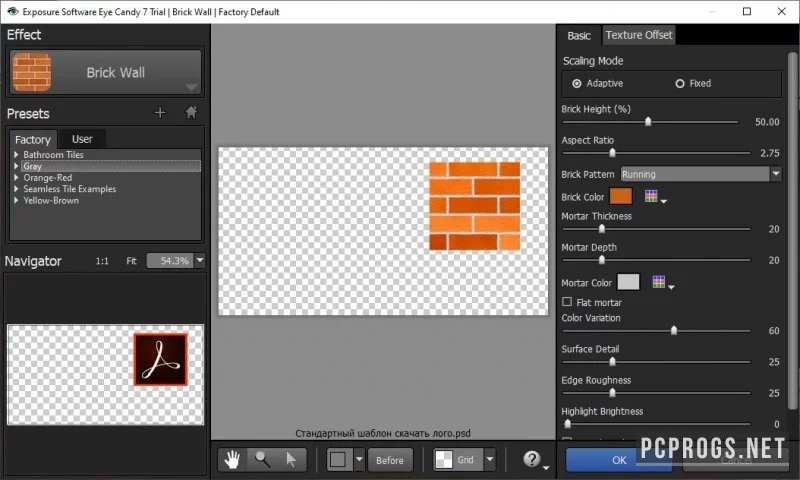Click the Fit zoom button
This screenshot has height=480, width=800.
pos(131,261)
